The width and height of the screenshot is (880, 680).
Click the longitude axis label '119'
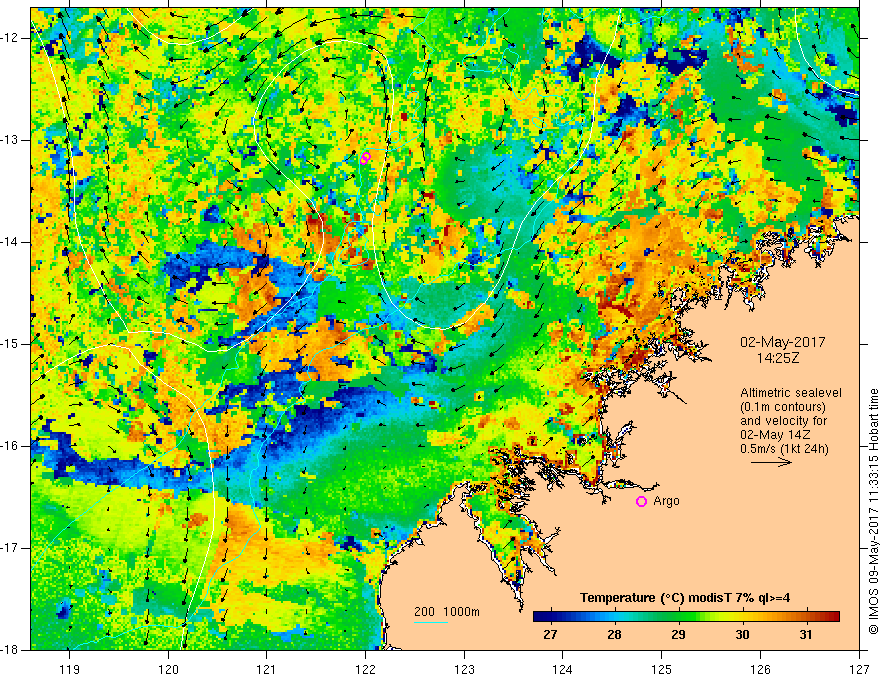click(70, 669)
